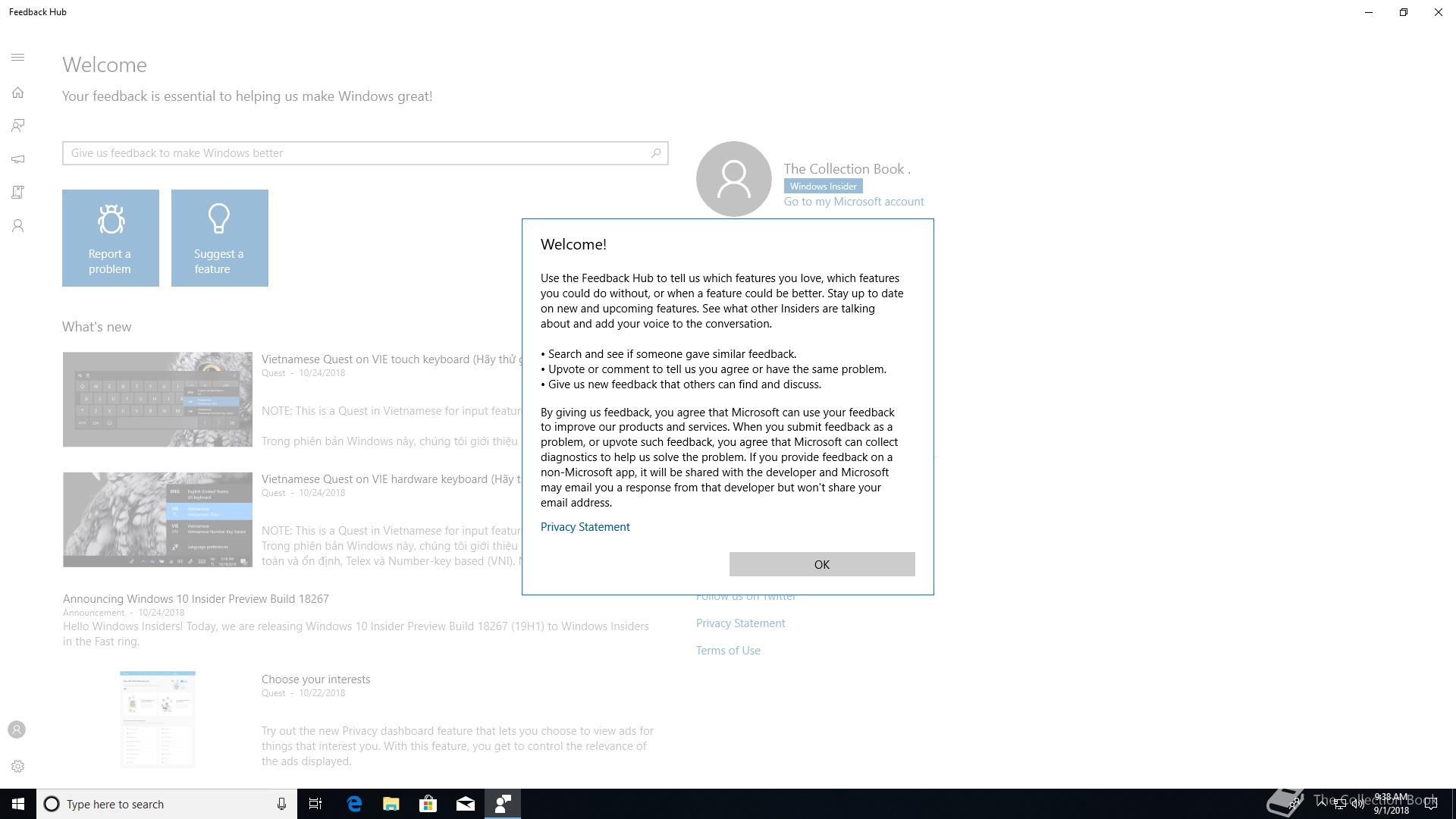1456x819 pixels.
Task: Click the search magnifier icon in feedback box
Action: tap(656, 153)
